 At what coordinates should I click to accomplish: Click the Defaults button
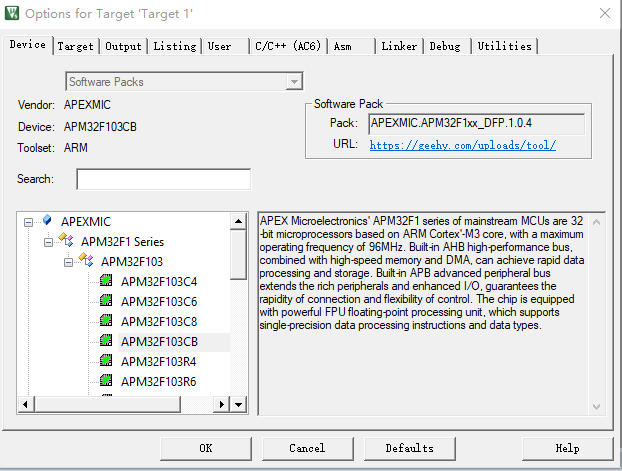point(409,448)
